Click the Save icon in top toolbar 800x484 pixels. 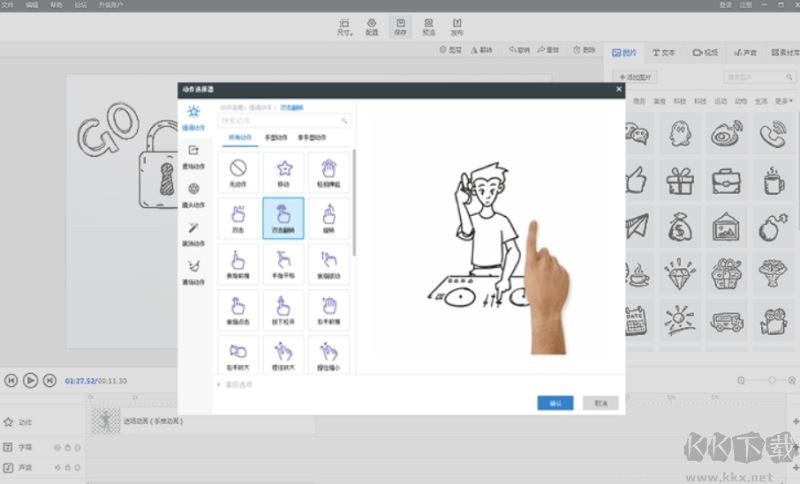401,27
